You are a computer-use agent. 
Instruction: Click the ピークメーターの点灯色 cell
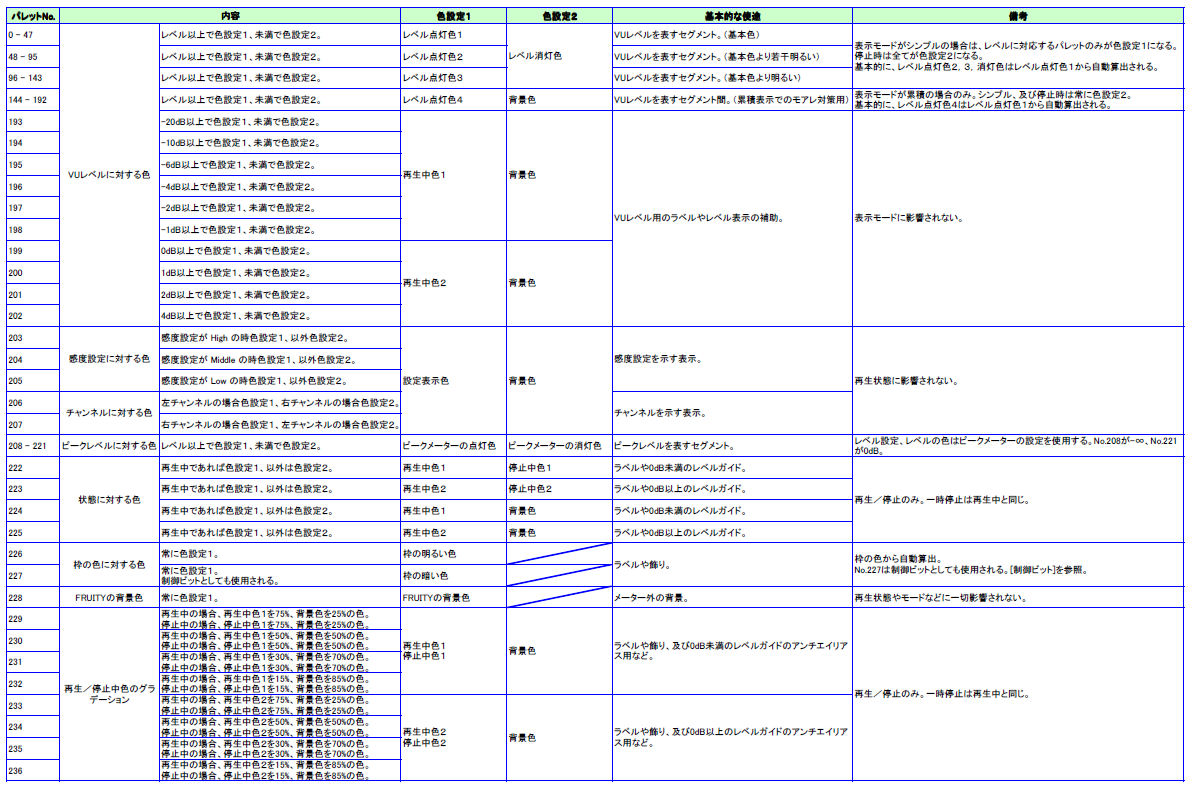coord(453,446)
